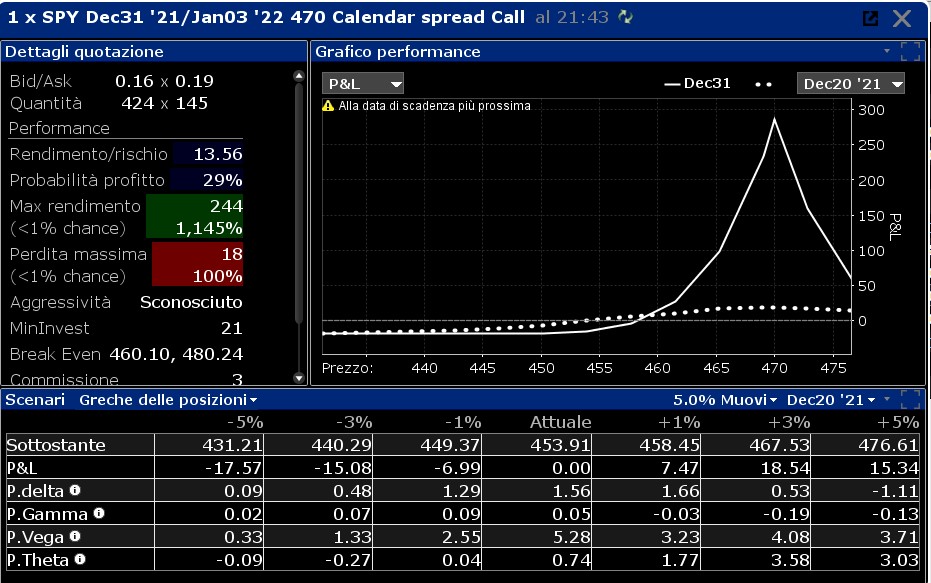Screen dimensions: 931x583
Task: Open Scenari panel Dec20 '21 date dropdown
Action: [831, 400]
